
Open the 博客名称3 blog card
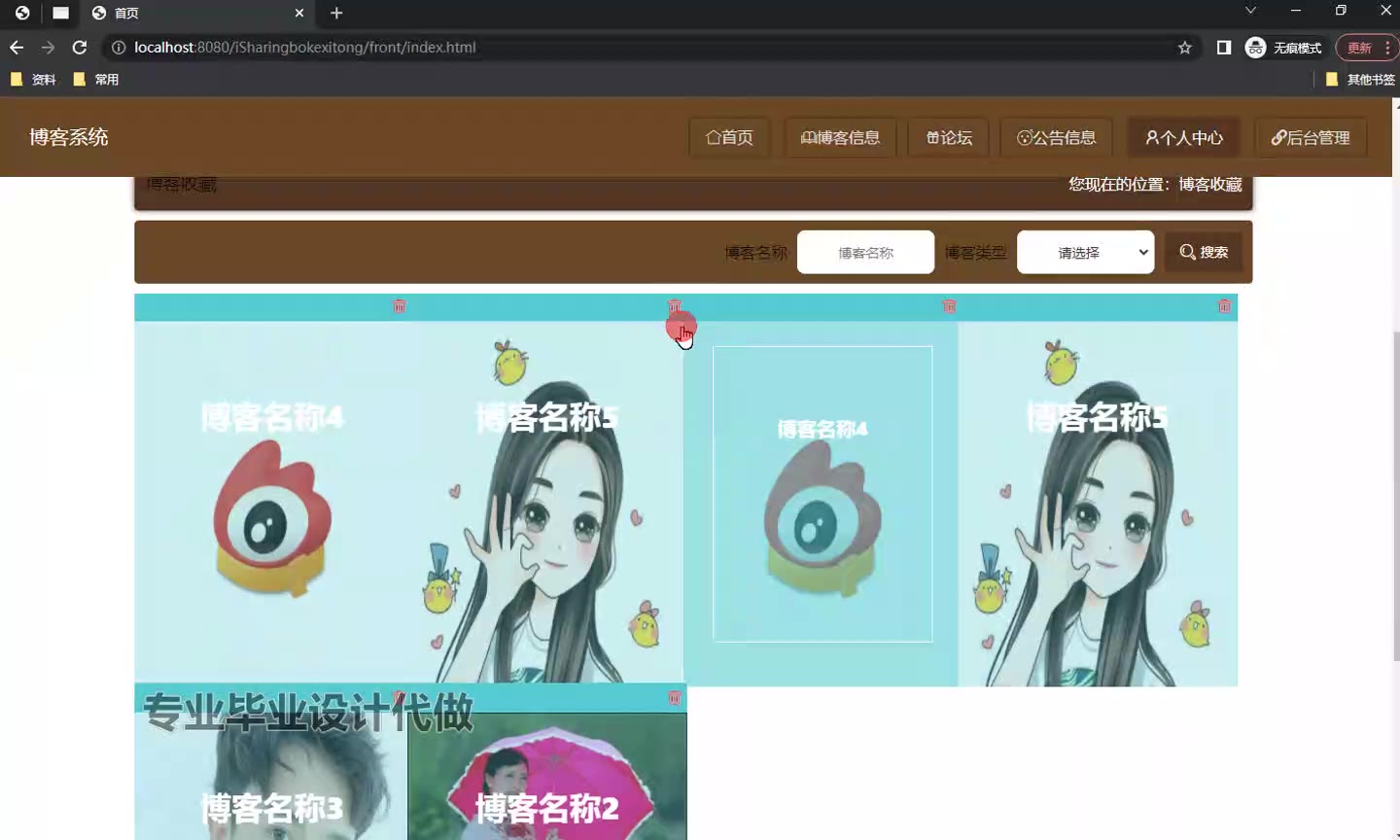(x=271, y=776)
